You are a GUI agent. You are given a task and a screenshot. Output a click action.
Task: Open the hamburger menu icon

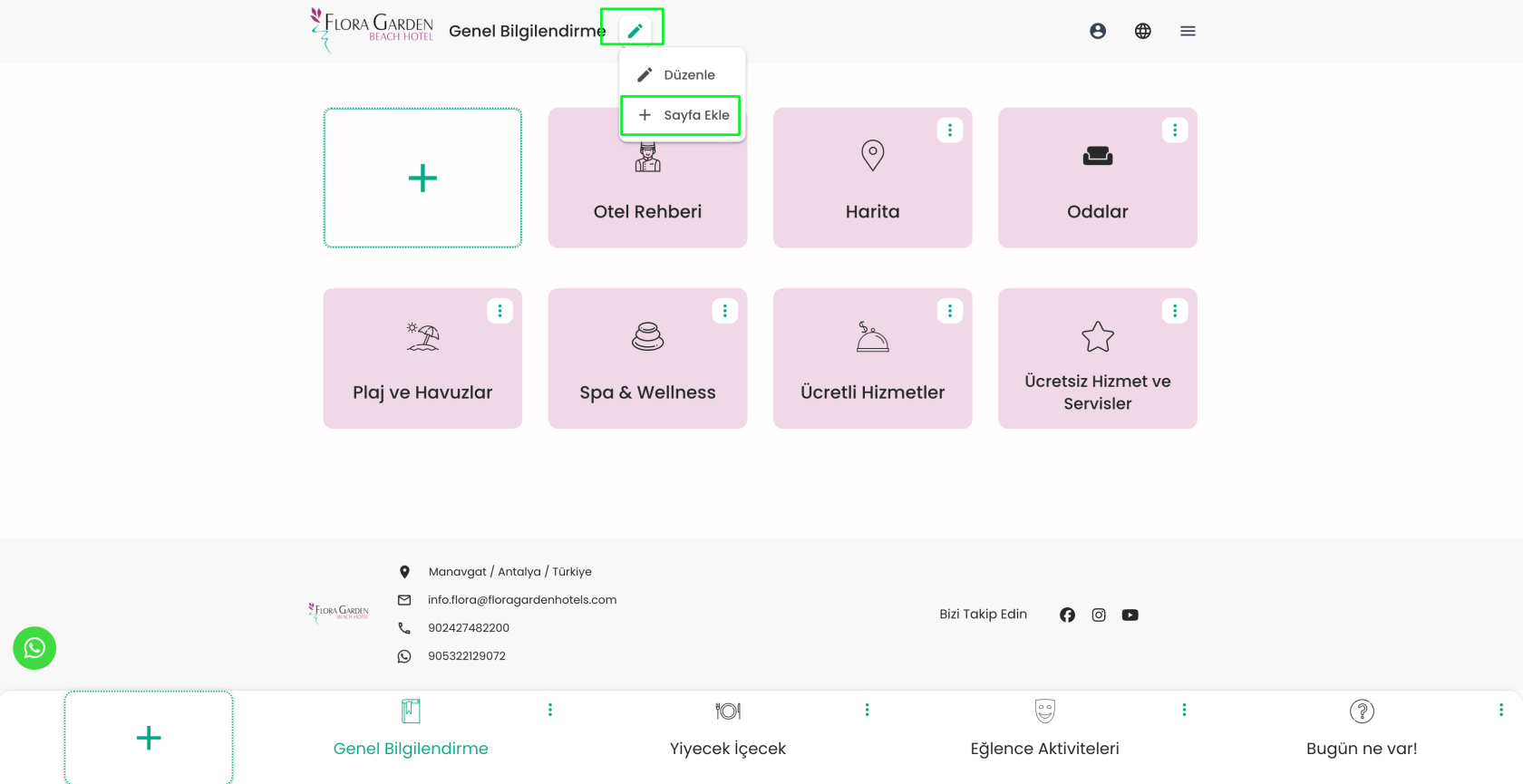[1188, 31]
